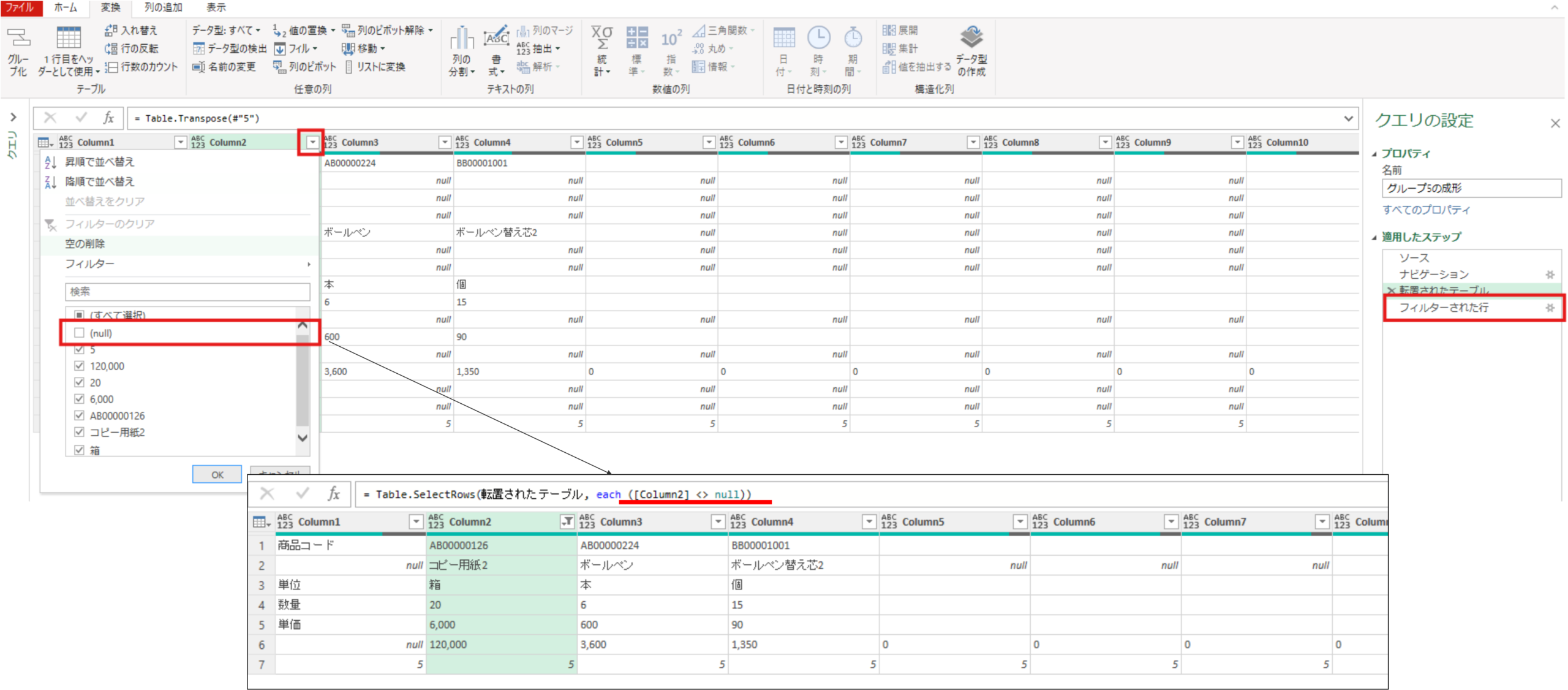The width and height of the screenshot is (1568, 690).
Task: Open Replace Values (値の置換) dropdown
Action: click(x=304, y=30)
